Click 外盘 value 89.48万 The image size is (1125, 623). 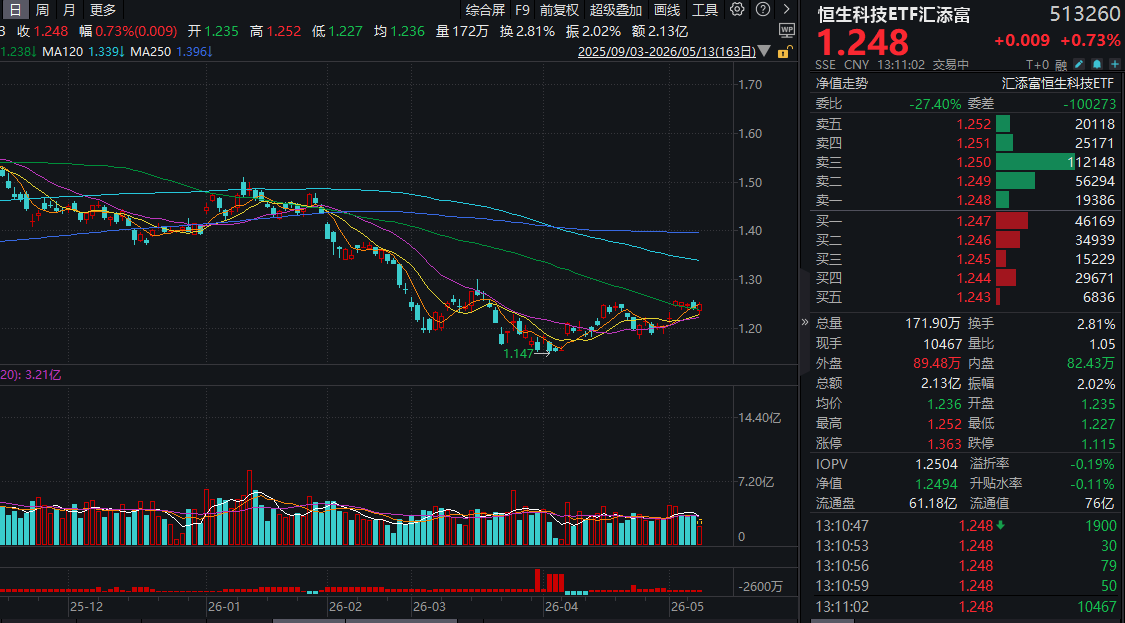pyautogui.click(x=937, y=364)
